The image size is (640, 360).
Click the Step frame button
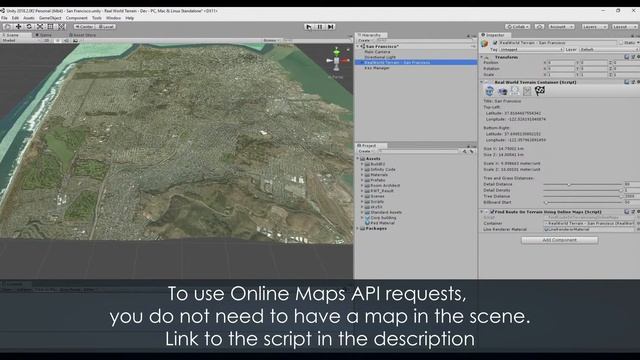[x=331, y=27]
